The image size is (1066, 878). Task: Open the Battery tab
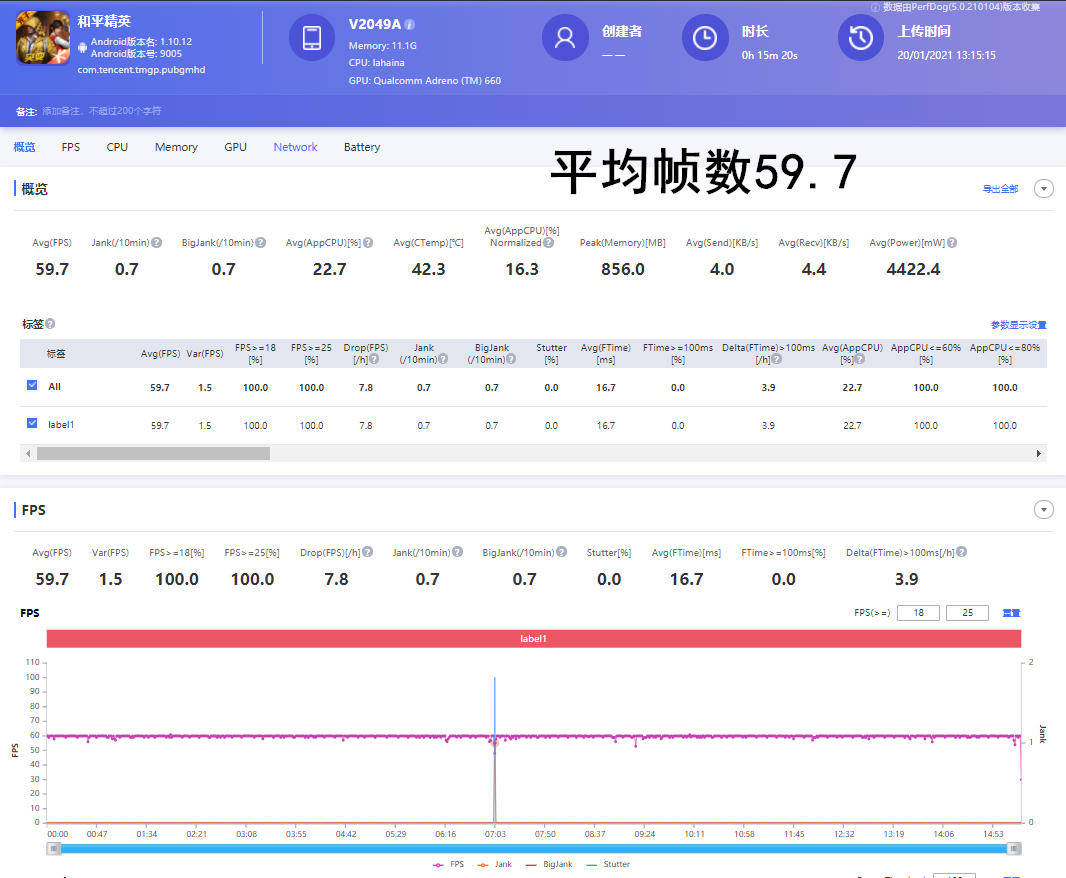pos(361,147)
